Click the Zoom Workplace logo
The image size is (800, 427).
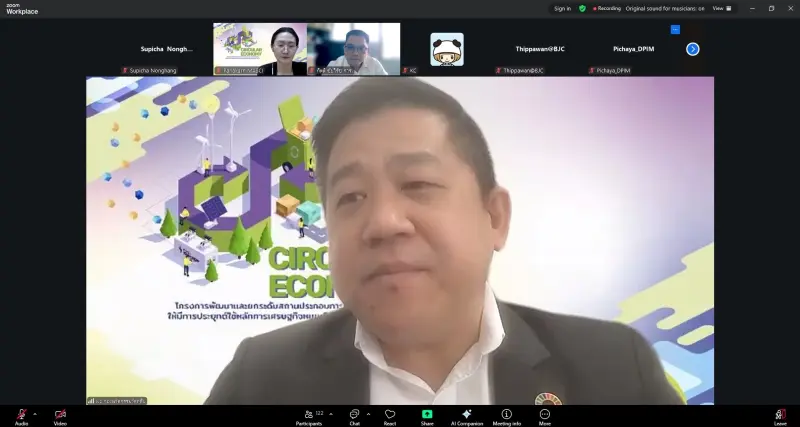22,9
